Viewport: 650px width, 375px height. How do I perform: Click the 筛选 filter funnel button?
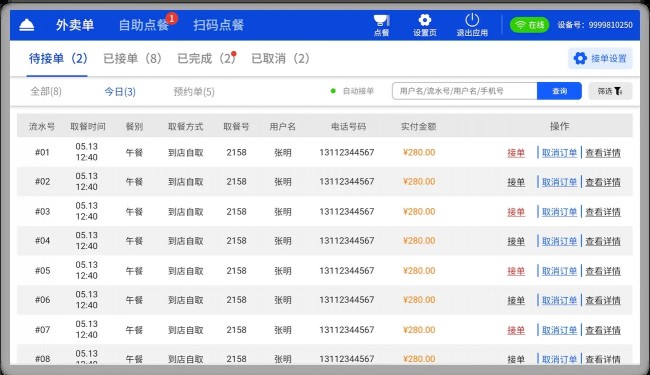tap(610, 91)
